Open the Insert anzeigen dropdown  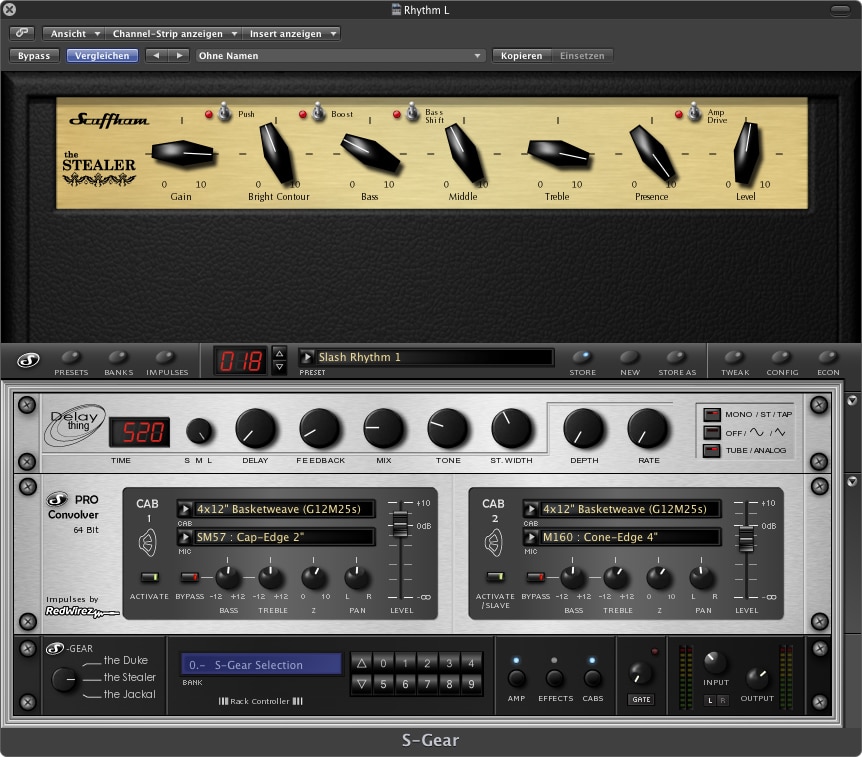tap(291, 34)
